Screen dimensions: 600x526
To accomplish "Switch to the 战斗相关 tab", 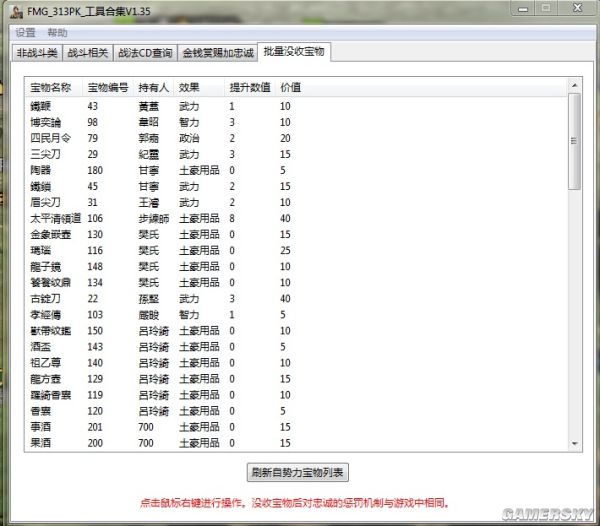I will click(88, 53).
